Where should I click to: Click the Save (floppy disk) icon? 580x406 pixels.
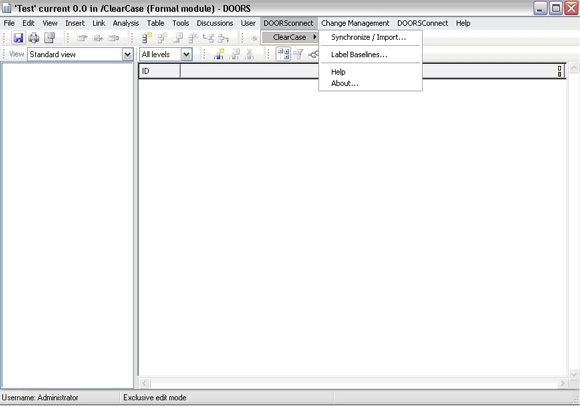(x=18, y=37)
